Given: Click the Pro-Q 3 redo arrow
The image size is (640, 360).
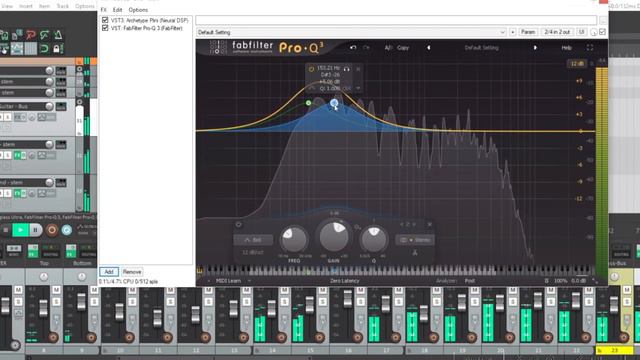Looking at the screenshot, I should tap(366, 48).
